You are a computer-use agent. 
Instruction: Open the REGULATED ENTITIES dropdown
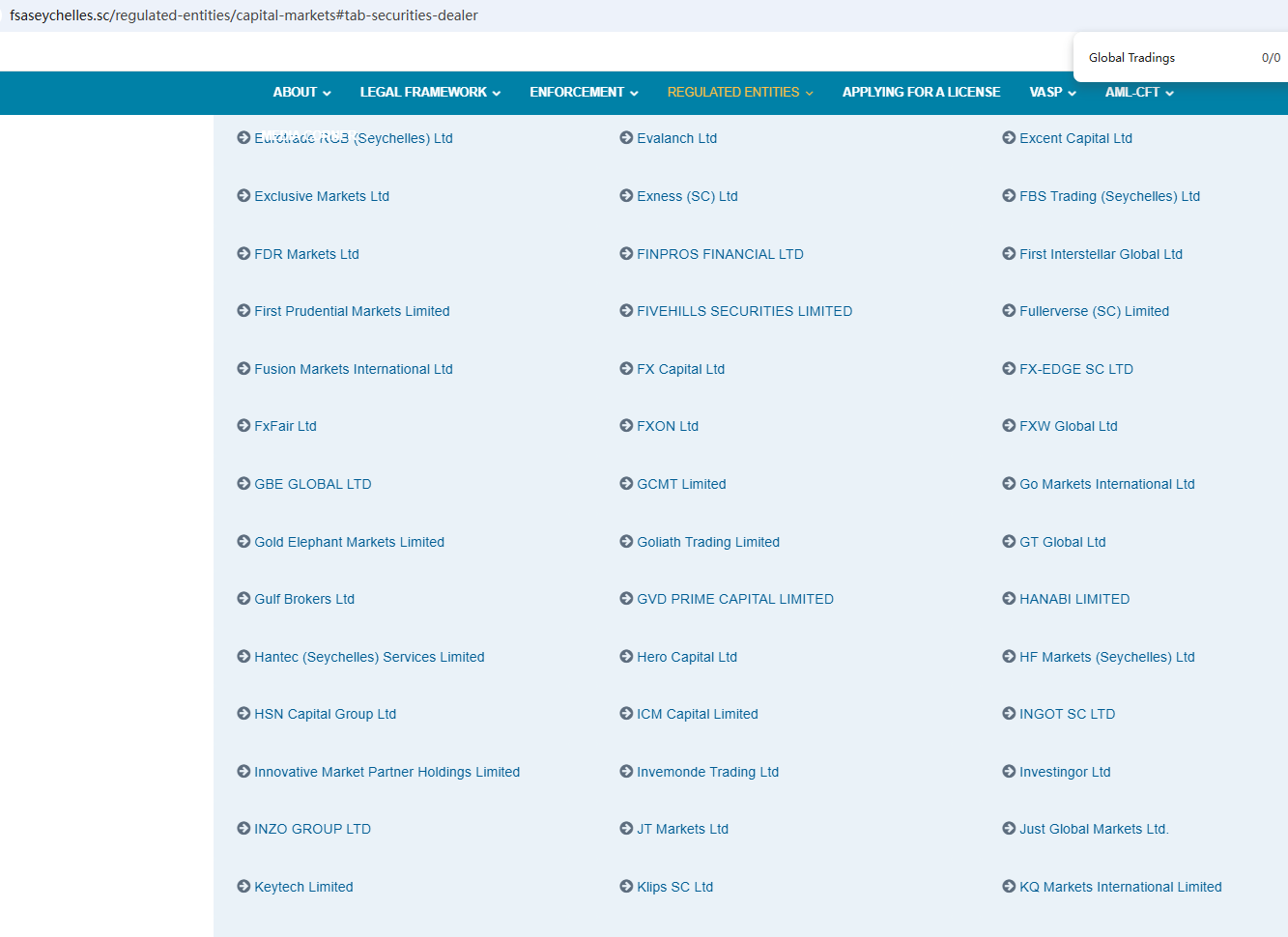[x=740, y=93]
